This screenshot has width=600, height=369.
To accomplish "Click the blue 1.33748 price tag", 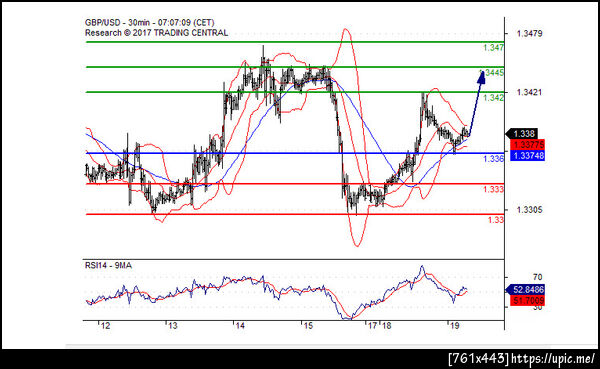I will click(x=527, y=155).
